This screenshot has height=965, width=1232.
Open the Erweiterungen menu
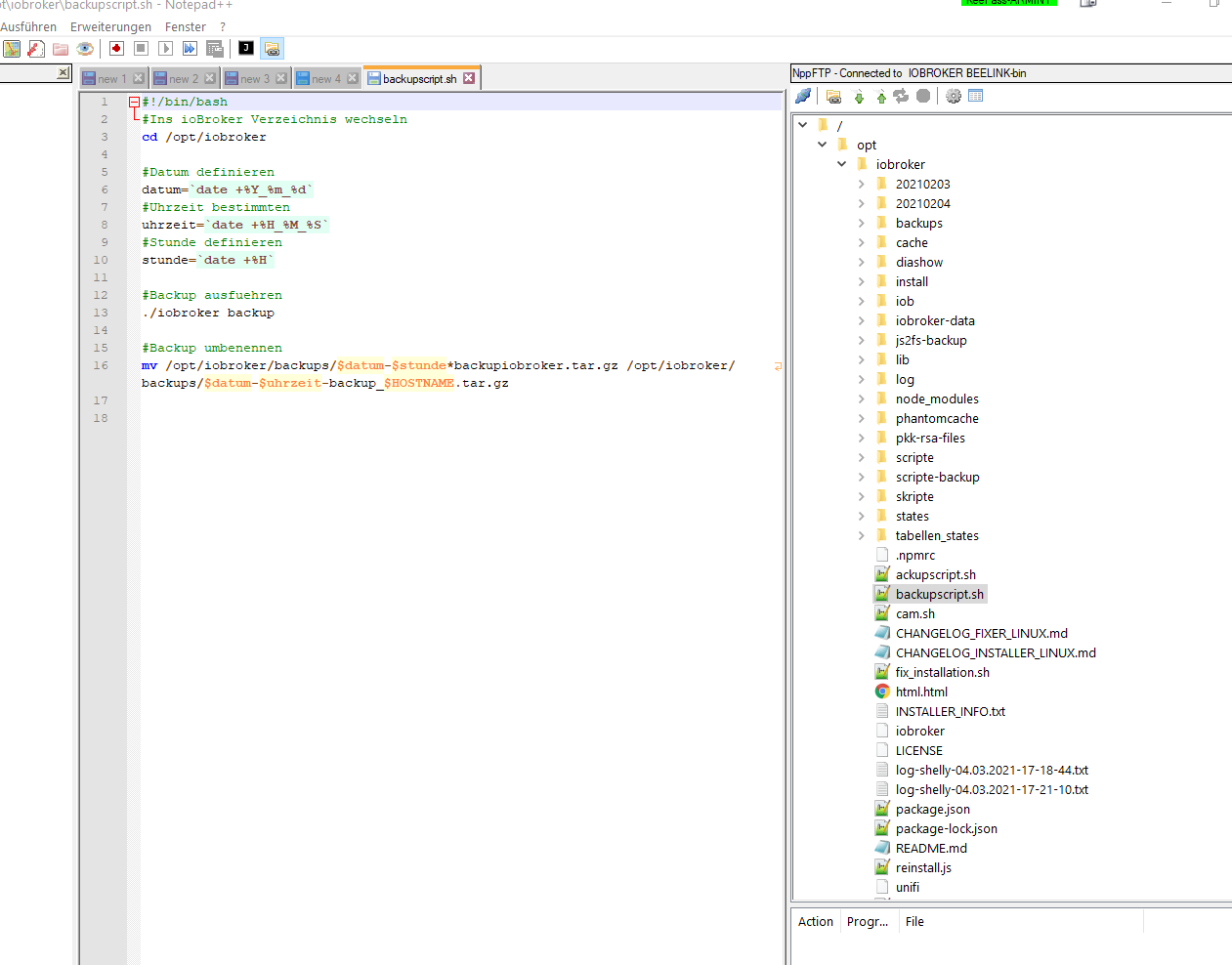(110, 27)
